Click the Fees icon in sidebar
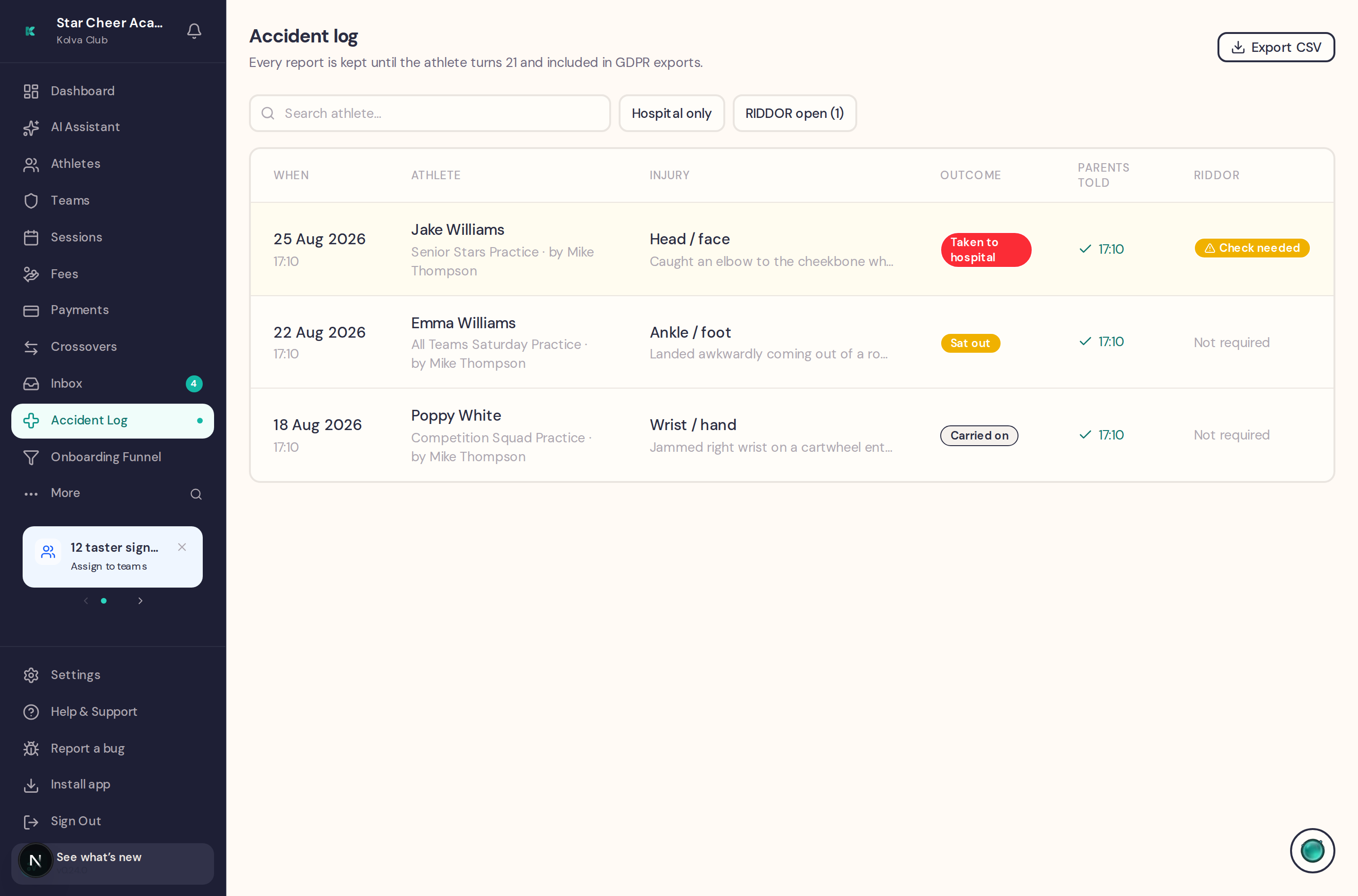 coord(31,274)
